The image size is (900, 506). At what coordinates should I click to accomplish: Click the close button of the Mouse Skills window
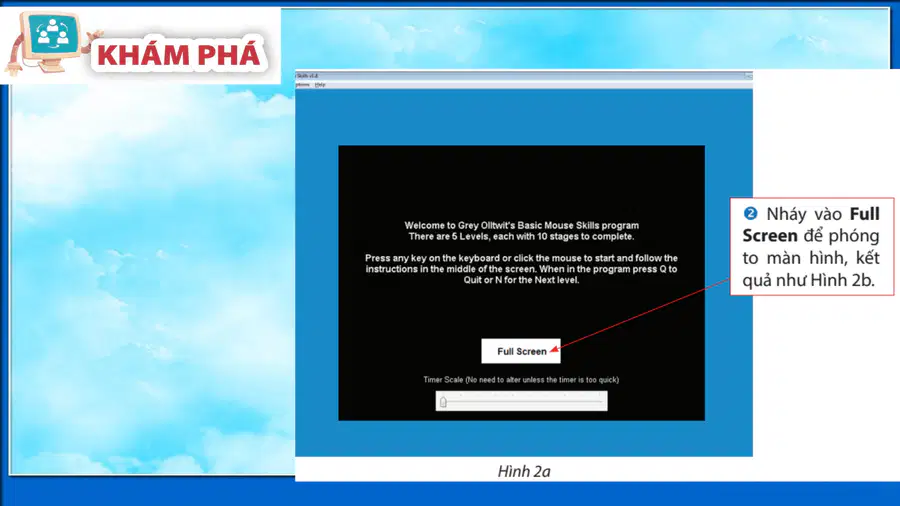point(748,76)
